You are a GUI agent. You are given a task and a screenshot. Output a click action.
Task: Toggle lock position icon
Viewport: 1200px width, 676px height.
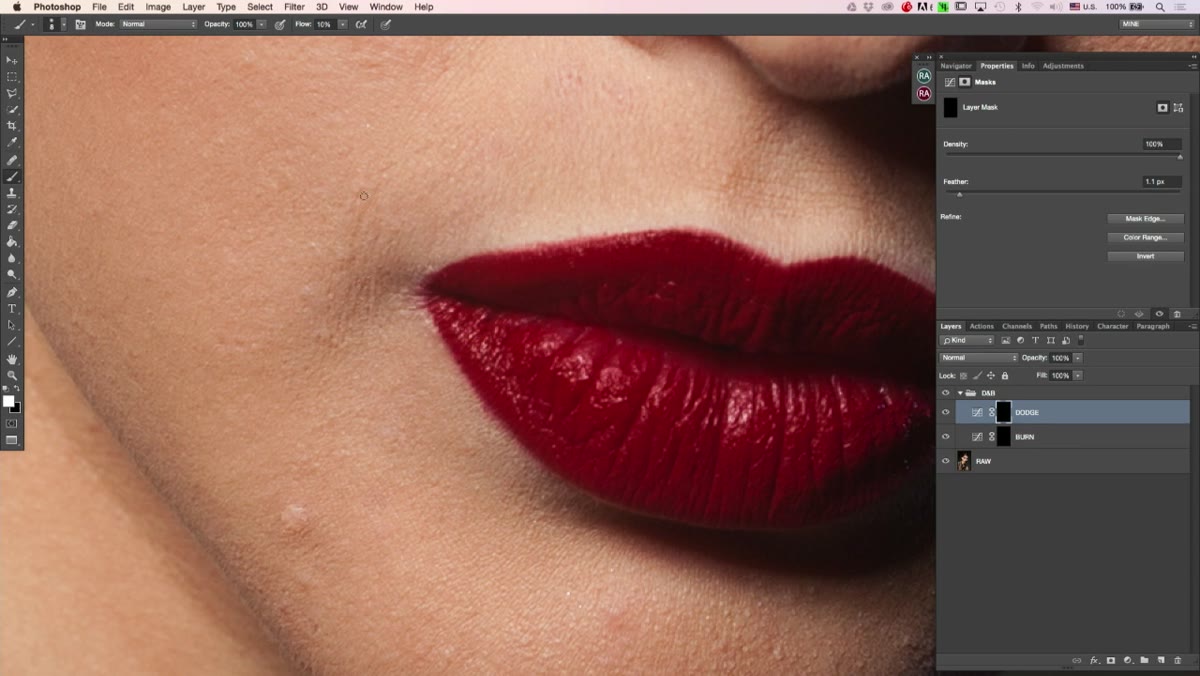point(991,376)
